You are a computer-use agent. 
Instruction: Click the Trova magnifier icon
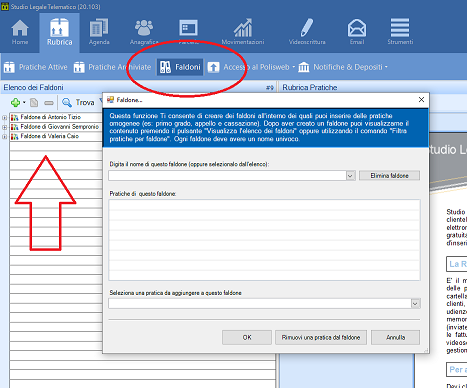tap(67, 103)
